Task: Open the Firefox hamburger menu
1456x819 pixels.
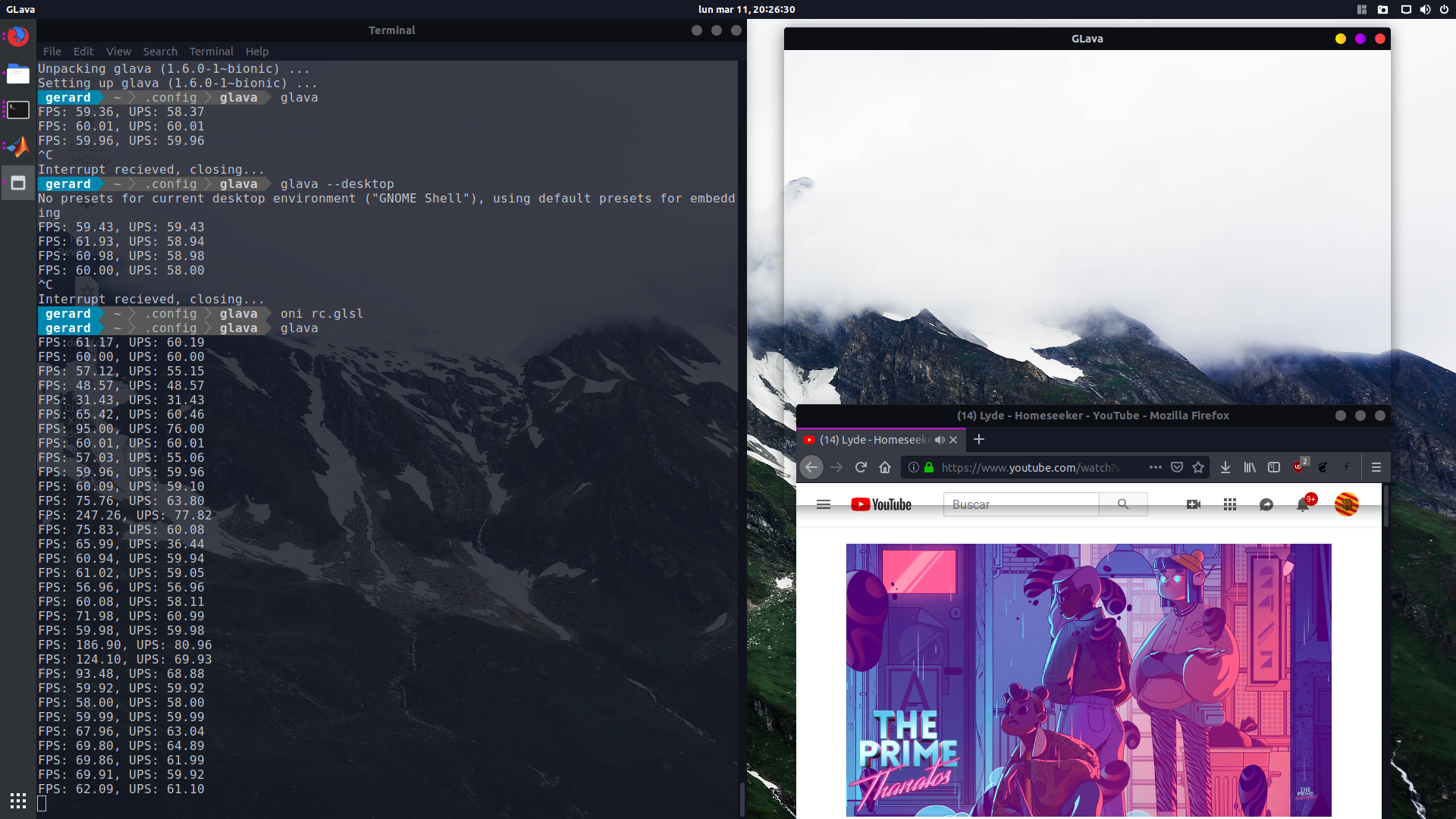Action: tap(1376, 467)
